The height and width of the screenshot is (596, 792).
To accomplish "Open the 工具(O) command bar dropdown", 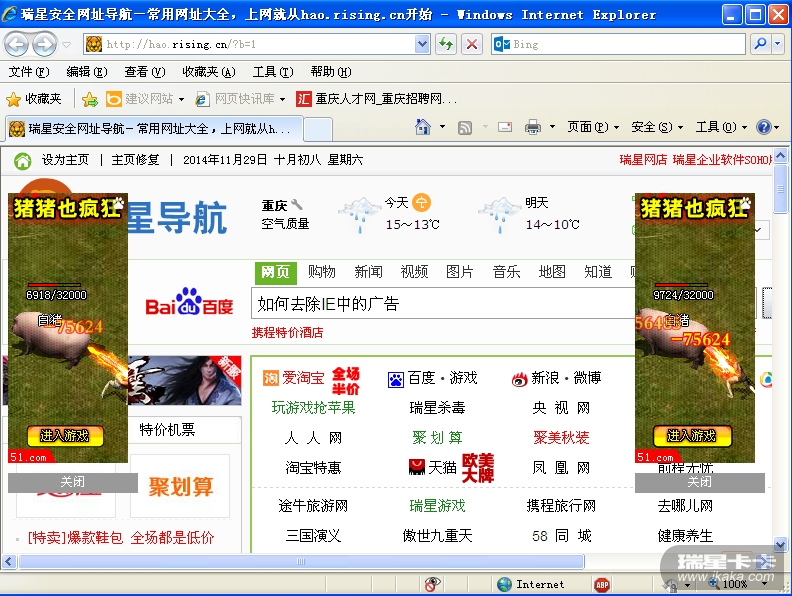I will coord(721,127).
